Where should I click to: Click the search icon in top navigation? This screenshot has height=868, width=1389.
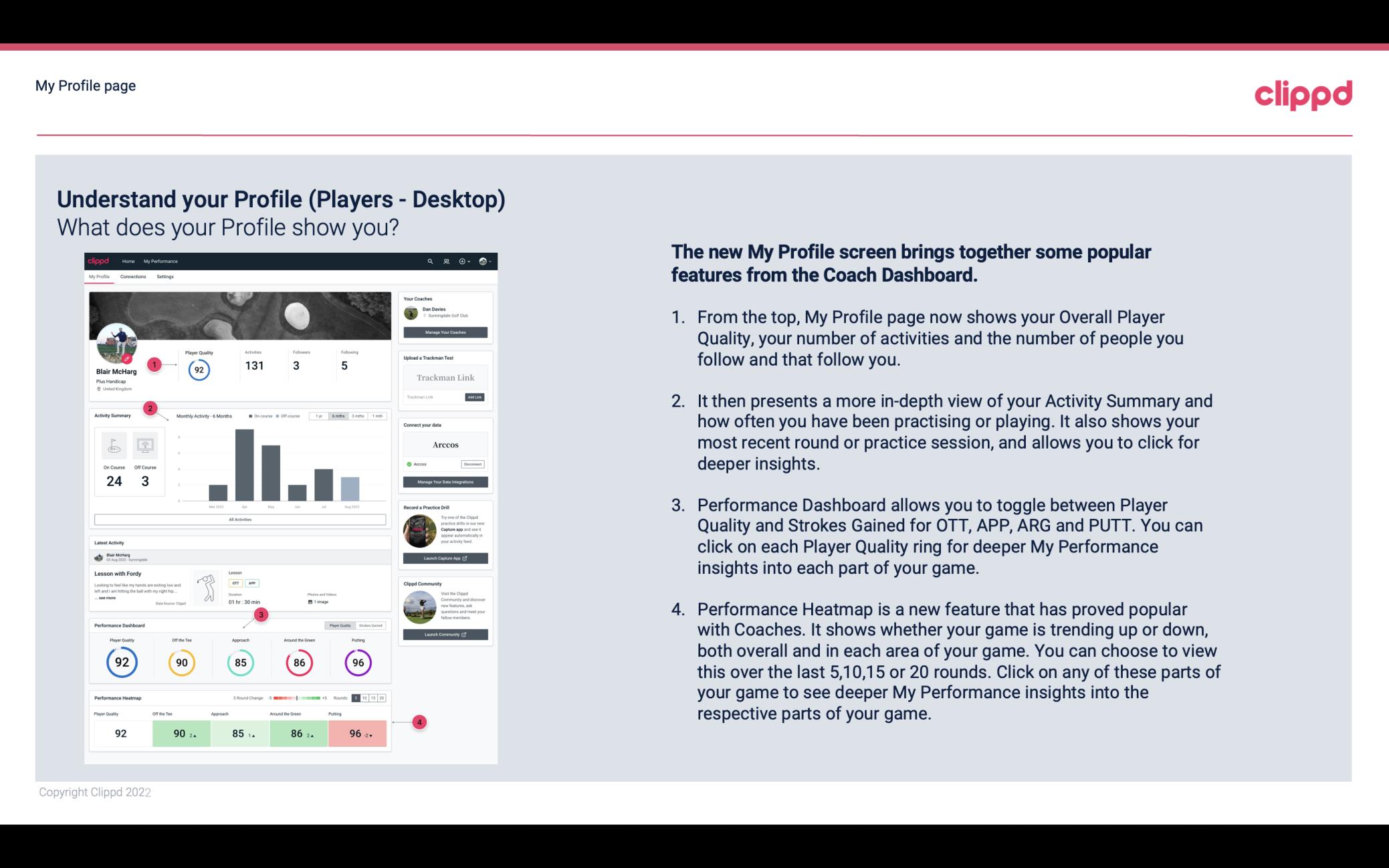(x=429, y=261)
